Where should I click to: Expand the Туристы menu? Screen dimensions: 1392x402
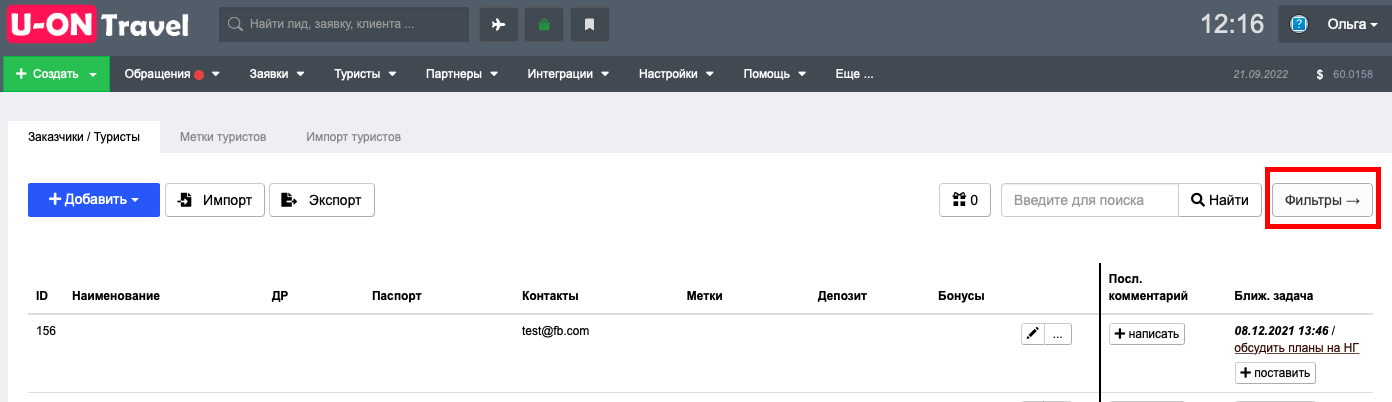click(x=366, y=74)
